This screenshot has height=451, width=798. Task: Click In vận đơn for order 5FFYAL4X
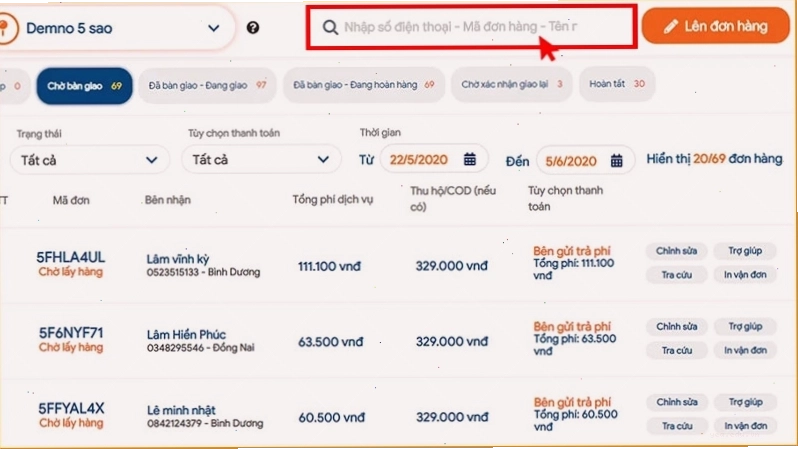pyautogui.click(x=745, y=426)
